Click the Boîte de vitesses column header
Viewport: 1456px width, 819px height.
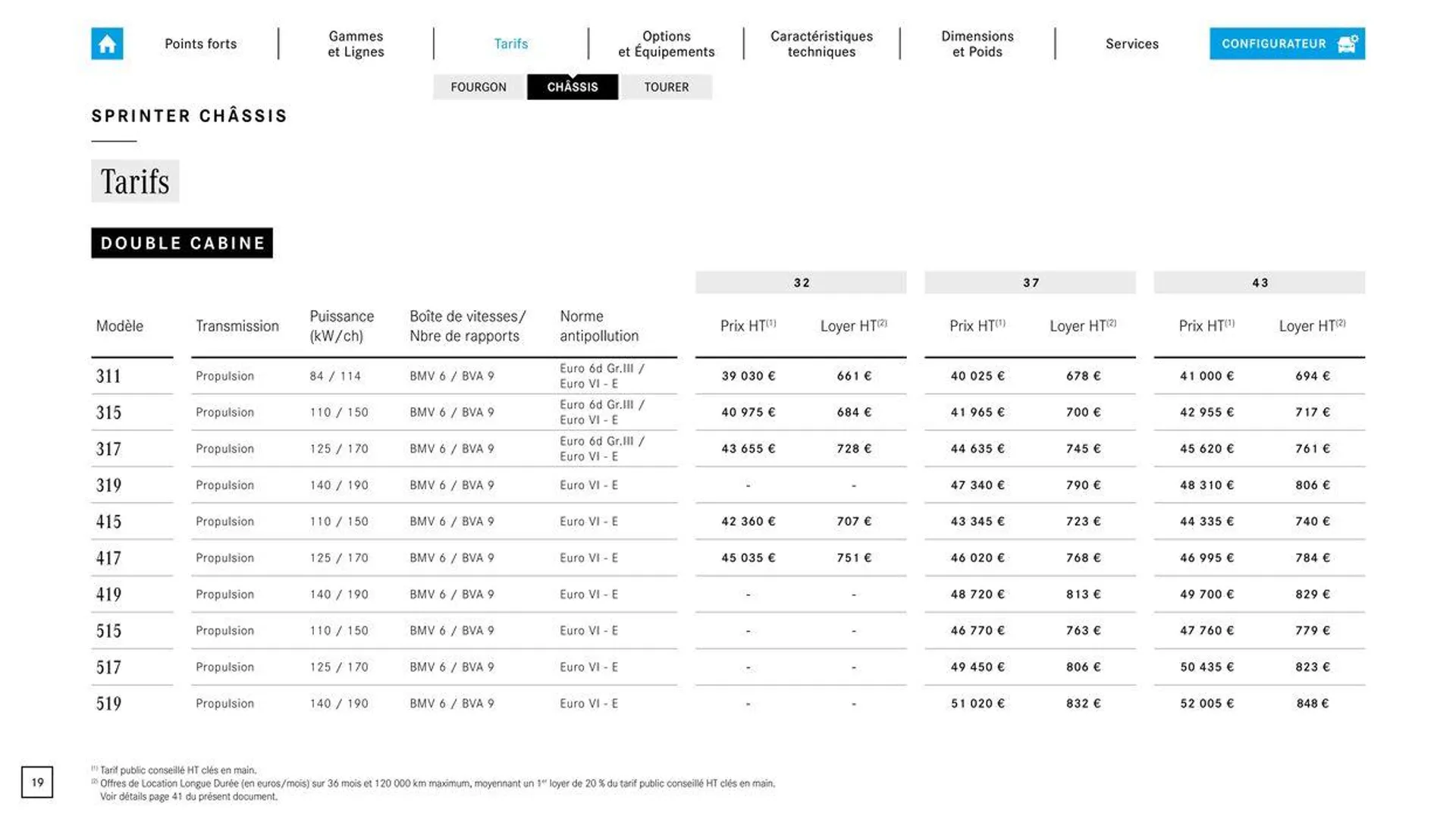pyautogui.click(x=467, y=326)
